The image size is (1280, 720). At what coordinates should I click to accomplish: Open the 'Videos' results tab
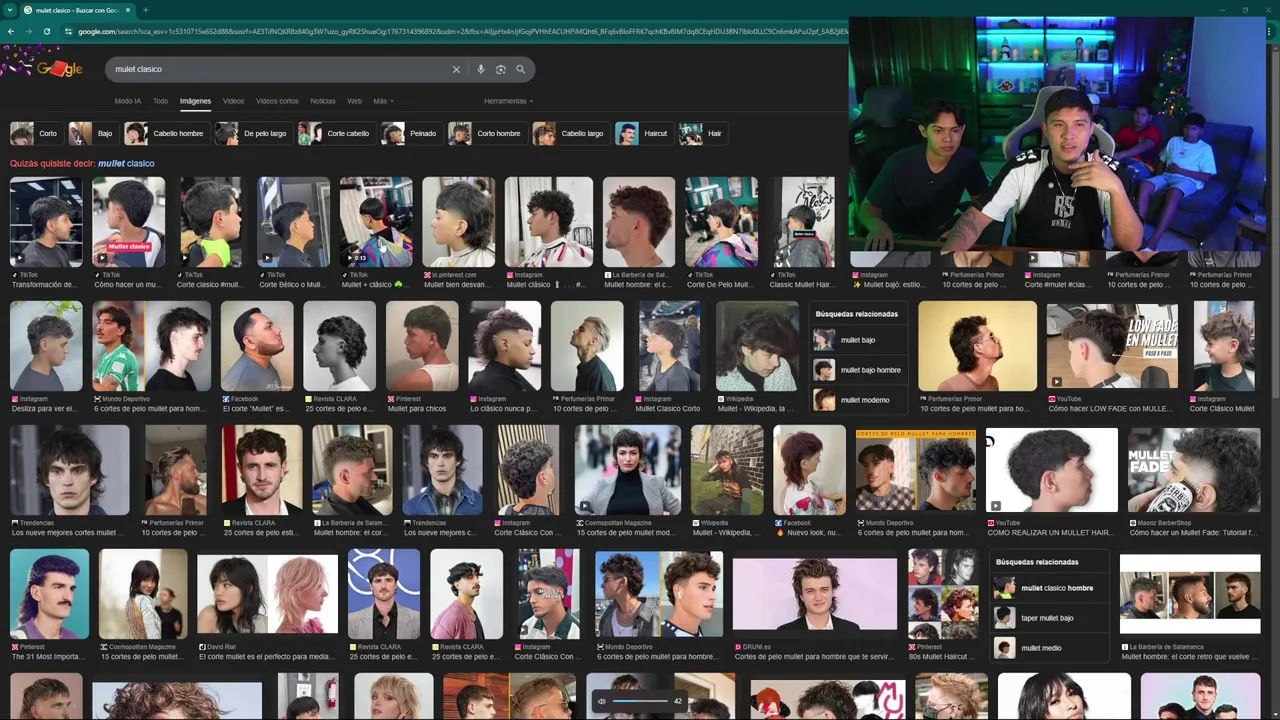(233, 101)
